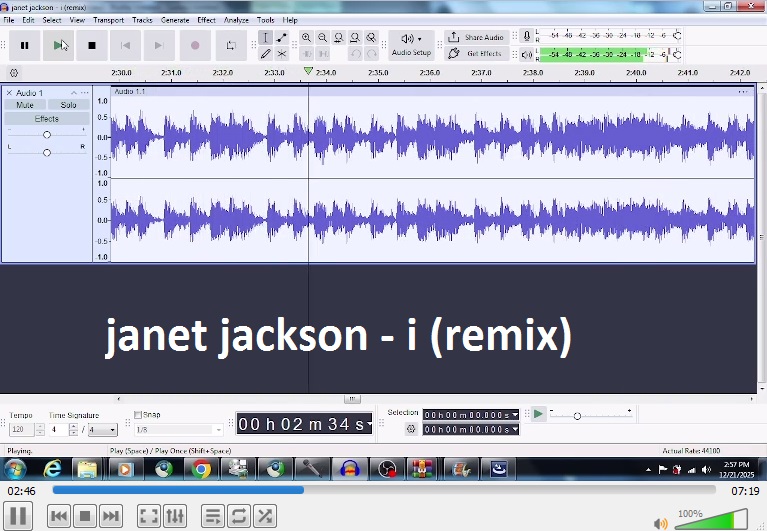
Task: Toggle media player loop button
Action: point(239,516)
